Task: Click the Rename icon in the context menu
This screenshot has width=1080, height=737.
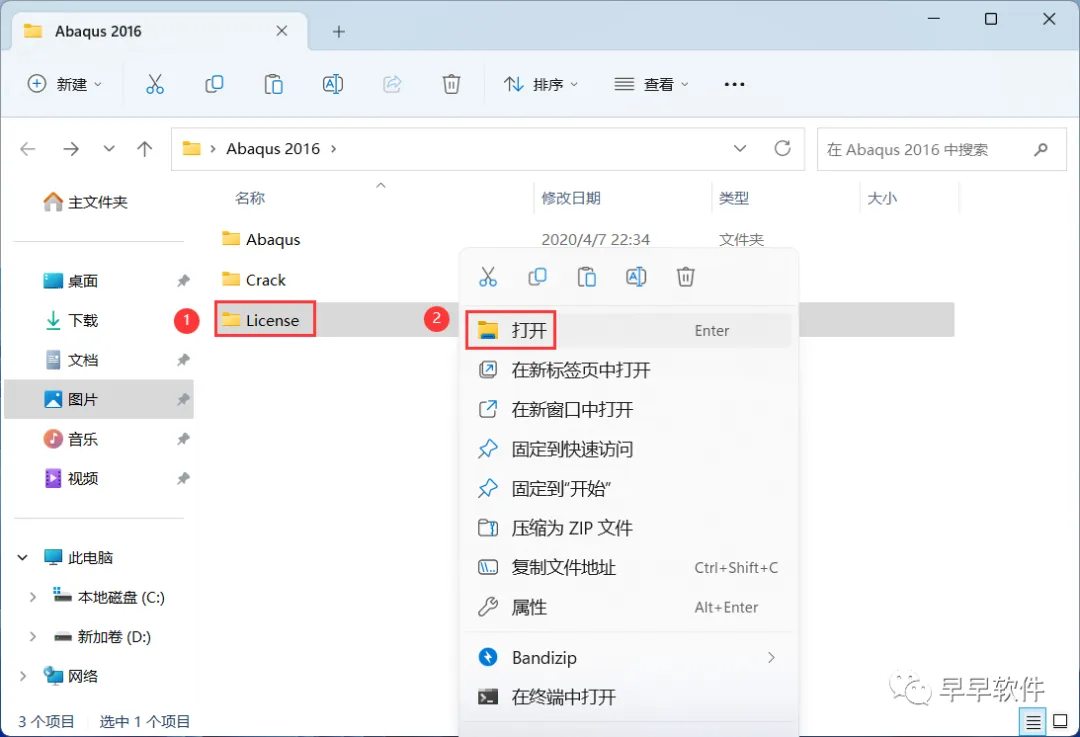Action: point(636,277)
